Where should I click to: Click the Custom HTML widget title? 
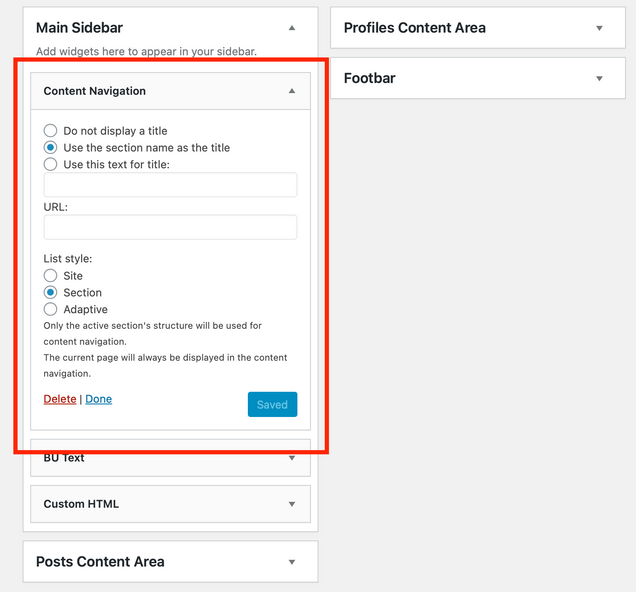81,504
